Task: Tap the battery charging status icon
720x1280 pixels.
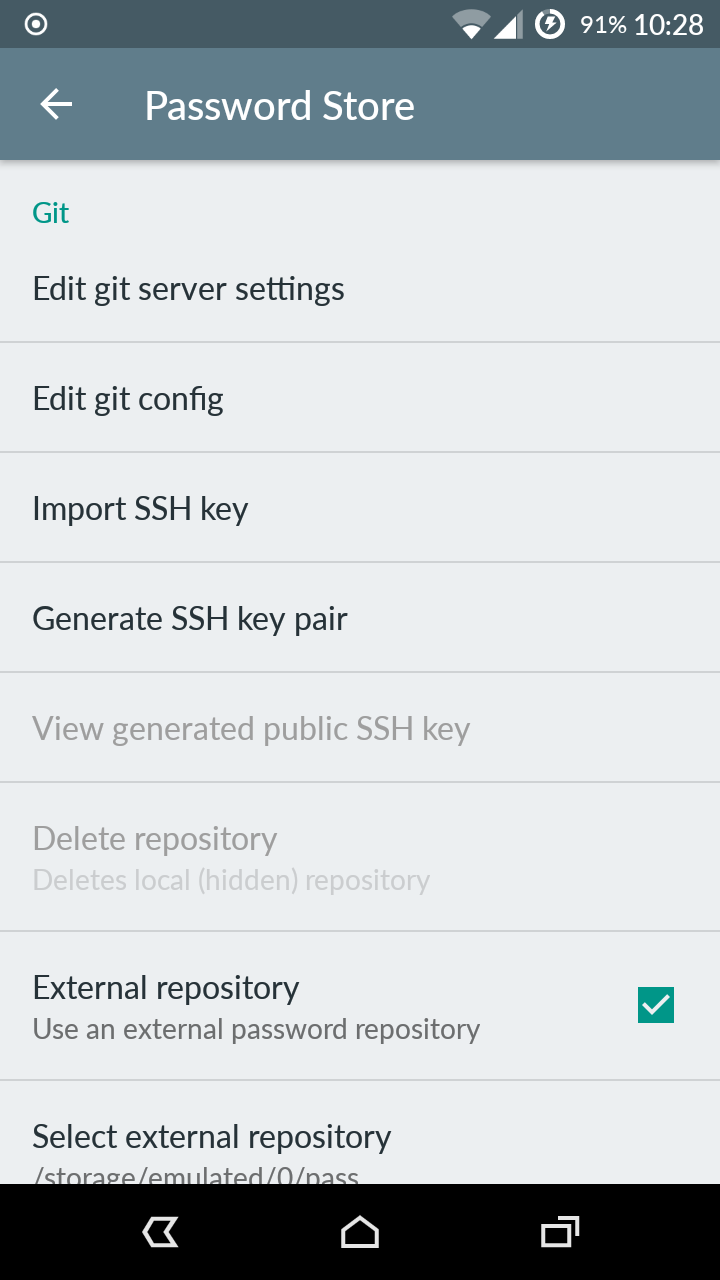Action: tap(550, 24)
